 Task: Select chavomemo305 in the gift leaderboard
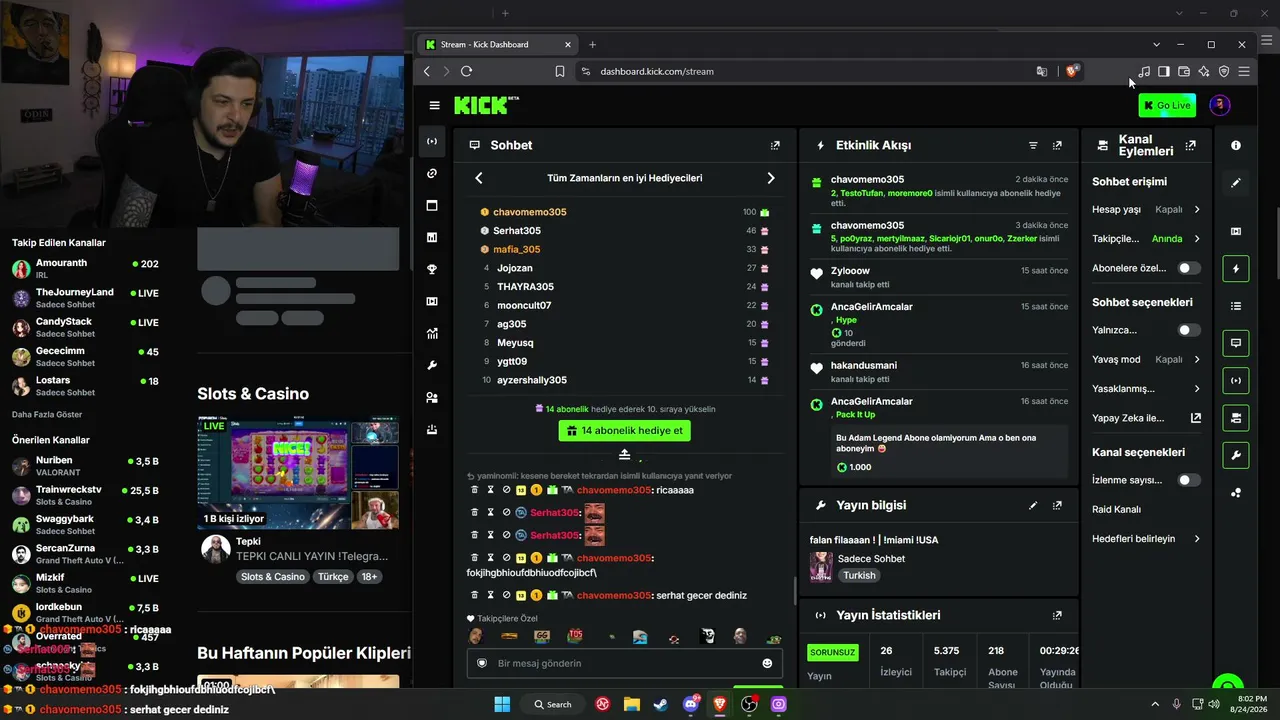530,212
